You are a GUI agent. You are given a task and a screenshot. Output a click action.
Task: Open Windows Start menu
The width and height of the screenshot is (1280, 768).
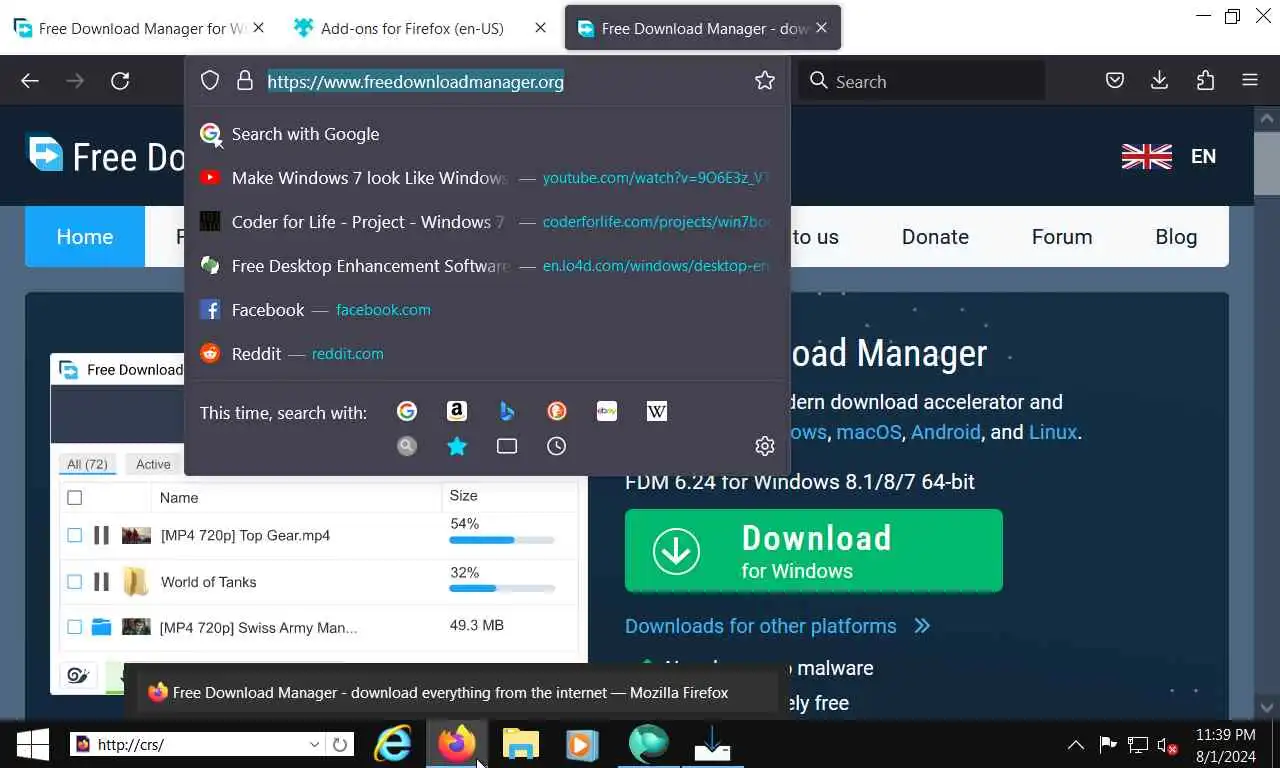33,744
